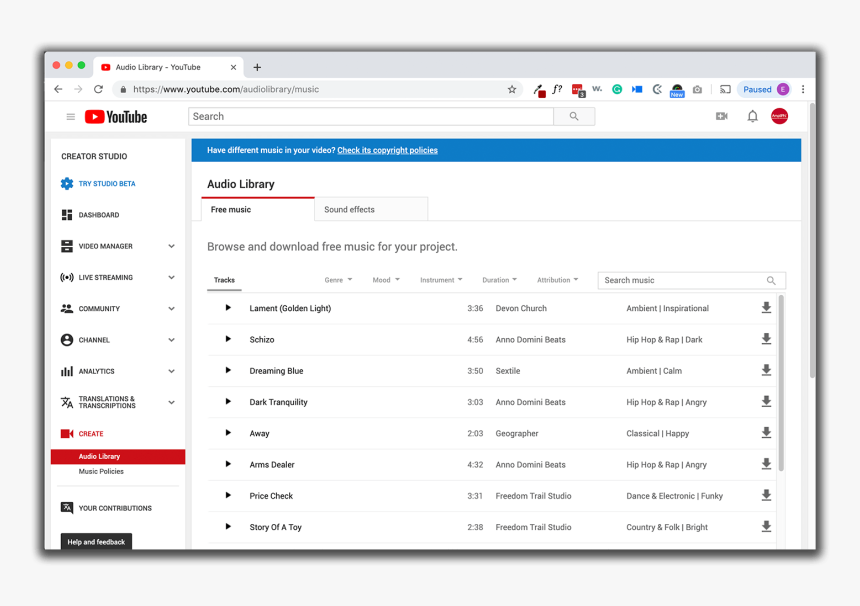Play the Schizo track
The width and height of the screenshot is (860, 606).
pyautogui.click(x=228, y=339)
